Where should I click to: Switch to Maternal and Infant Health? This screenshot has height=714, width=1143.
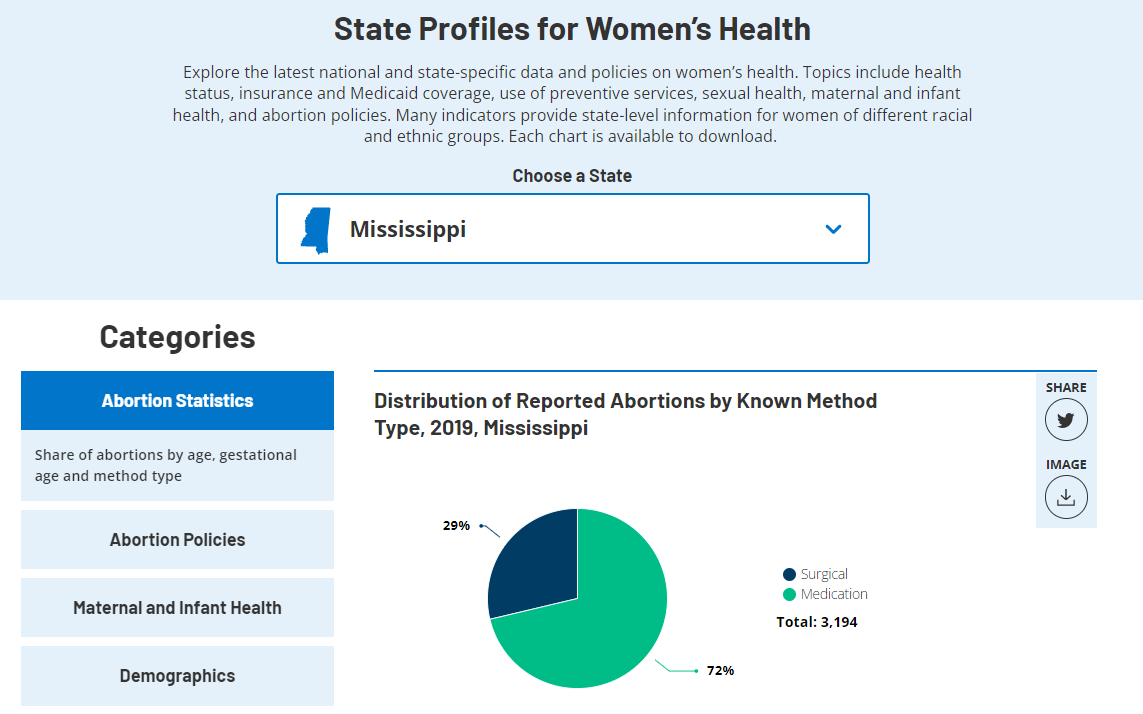click(177, 608)
